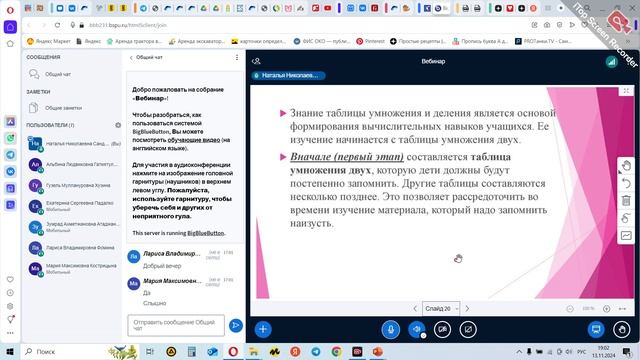The width and height of the screenshot is (640, 360).
Task: Open Opera sidebar settings gear
Action: click(x=10, y=306)
